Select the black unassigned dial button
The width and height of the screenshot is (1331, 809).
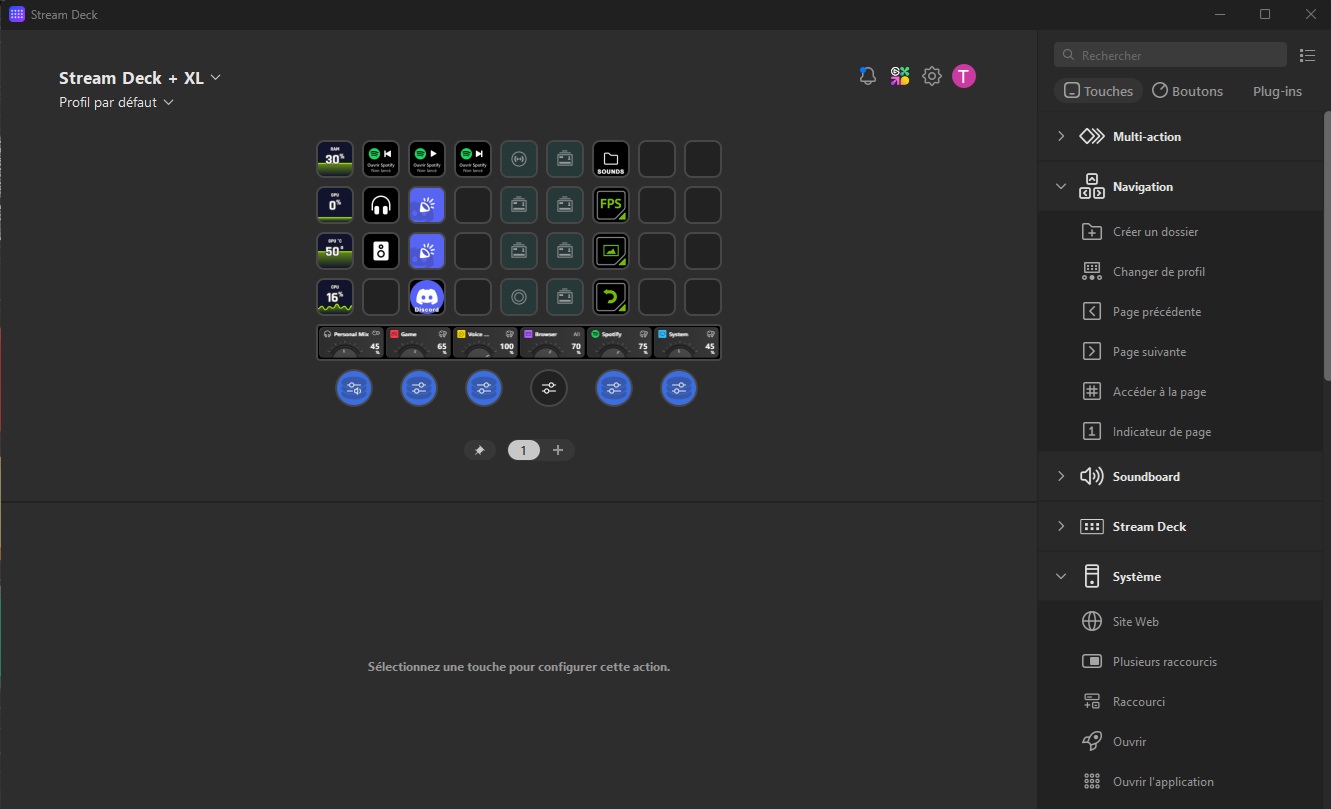[x=548, y=388]
